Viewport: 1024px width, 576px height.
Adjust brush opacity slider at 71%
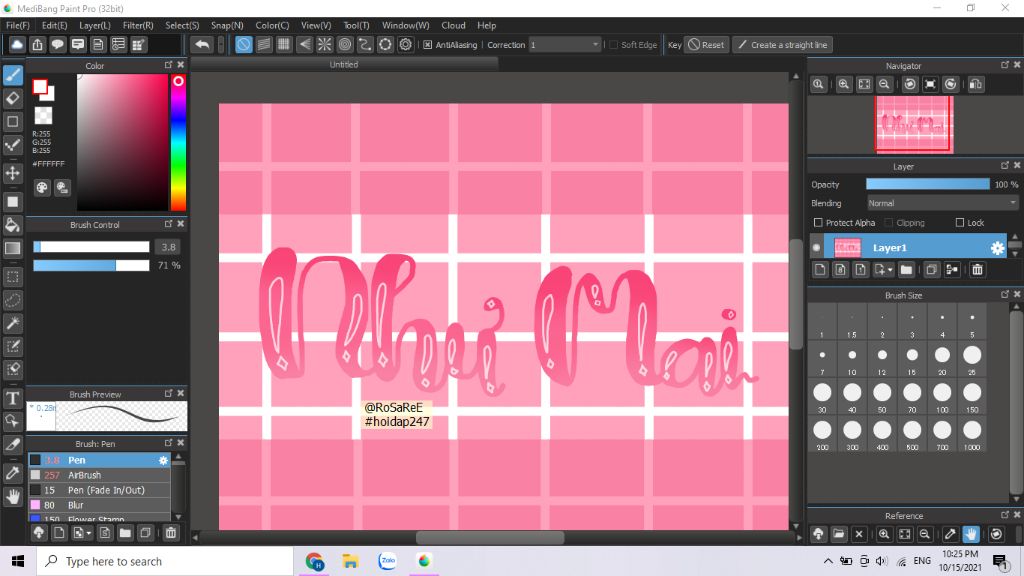[91, 265]
